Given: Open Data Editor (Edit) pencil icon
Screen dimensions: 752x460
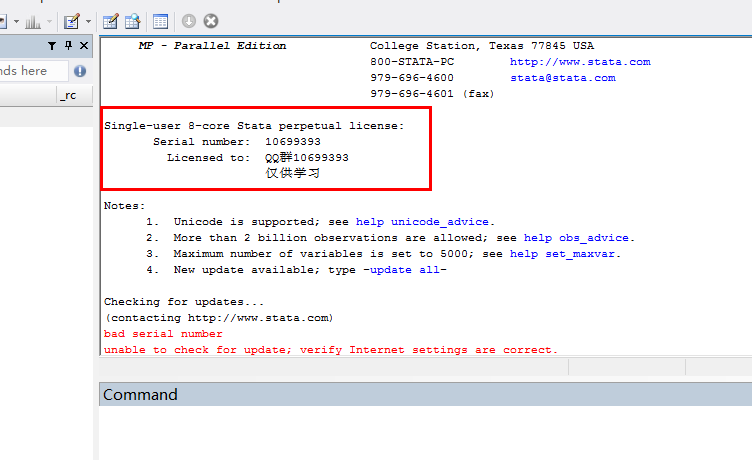Looking at the screenshot, I should 110,22.
